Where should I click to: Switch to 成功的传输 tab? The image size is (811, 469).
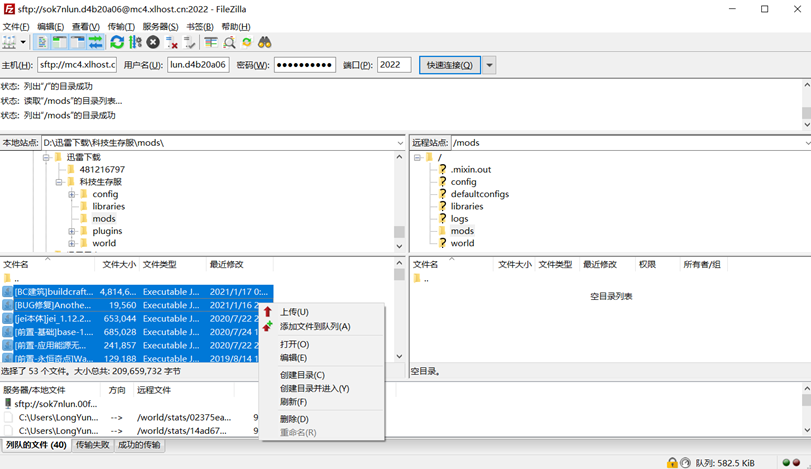(139, 445)
